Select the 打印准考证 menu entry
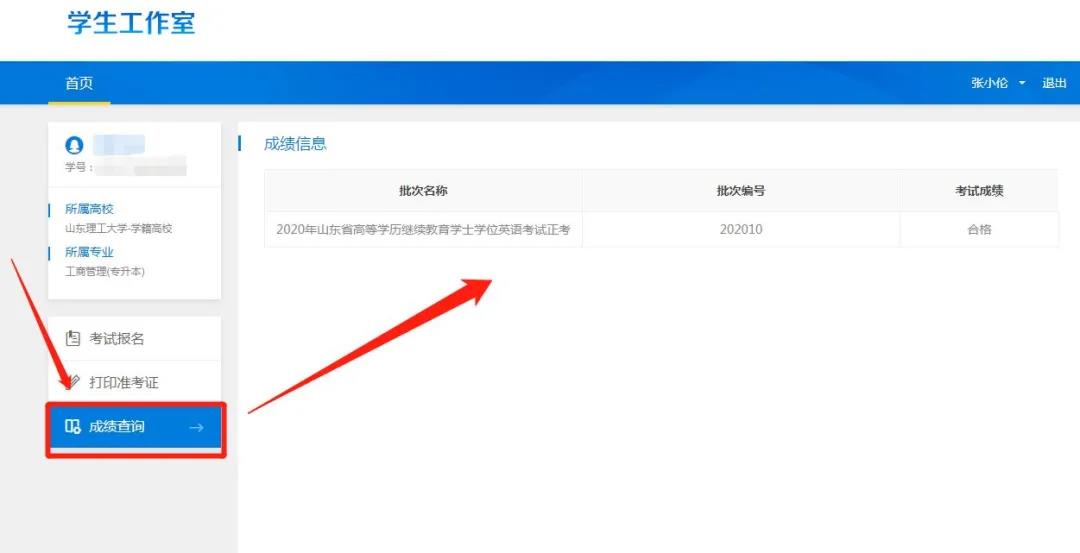The image size is (1080, 553). 124,382
